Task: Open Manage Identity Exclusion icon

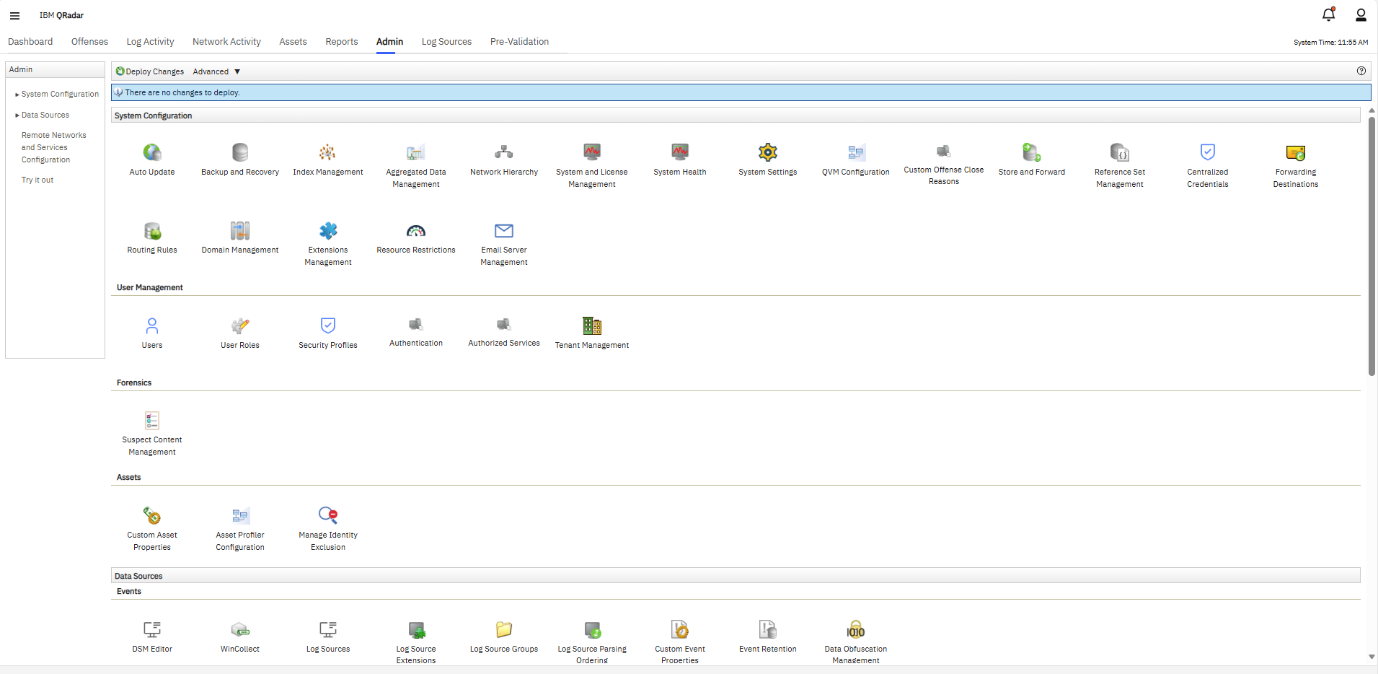Action: point(328,516)
